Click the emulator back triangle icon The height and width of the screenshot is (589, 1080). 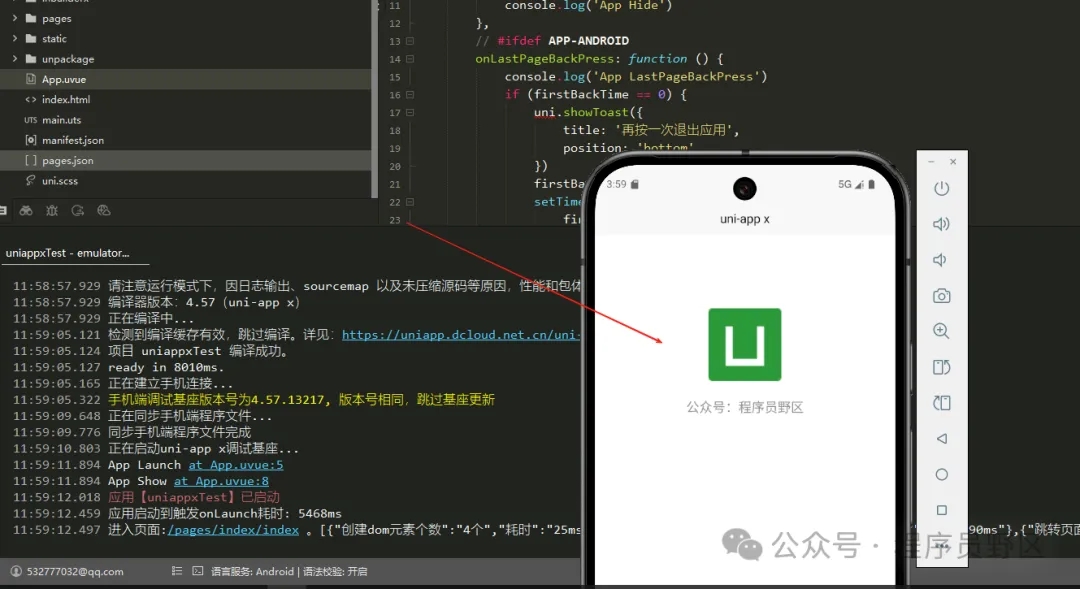(942, 439)
